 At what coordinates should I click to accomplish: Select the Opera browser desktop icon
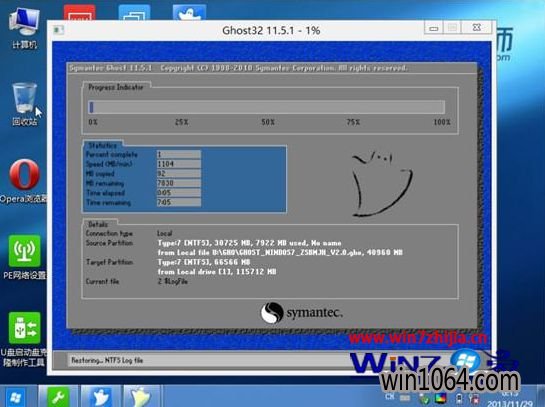(24, 180)
